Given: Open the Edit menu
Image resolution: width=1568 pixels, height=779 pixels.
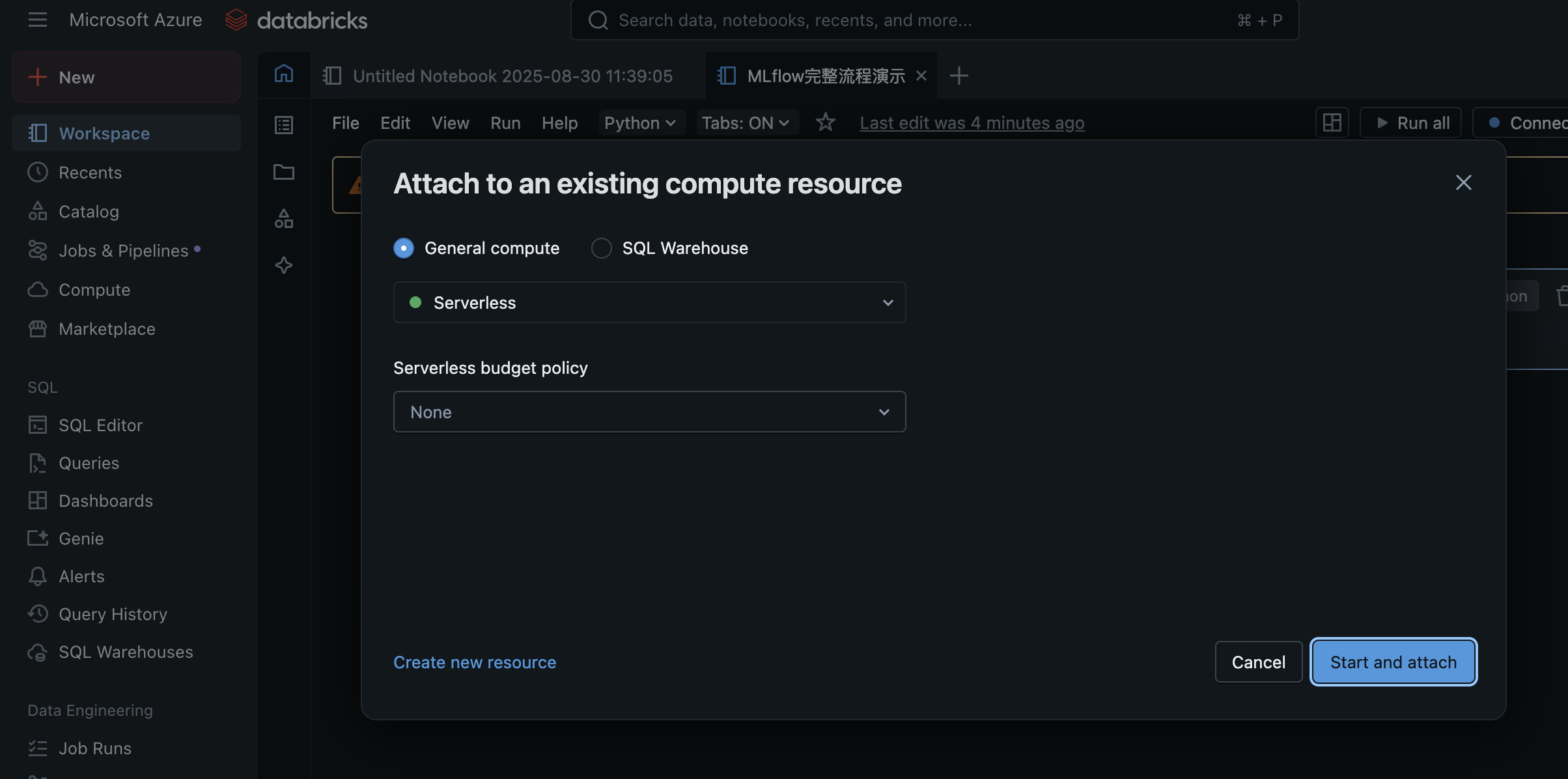Looking at the screenshot, I should [x=395, y=122].
